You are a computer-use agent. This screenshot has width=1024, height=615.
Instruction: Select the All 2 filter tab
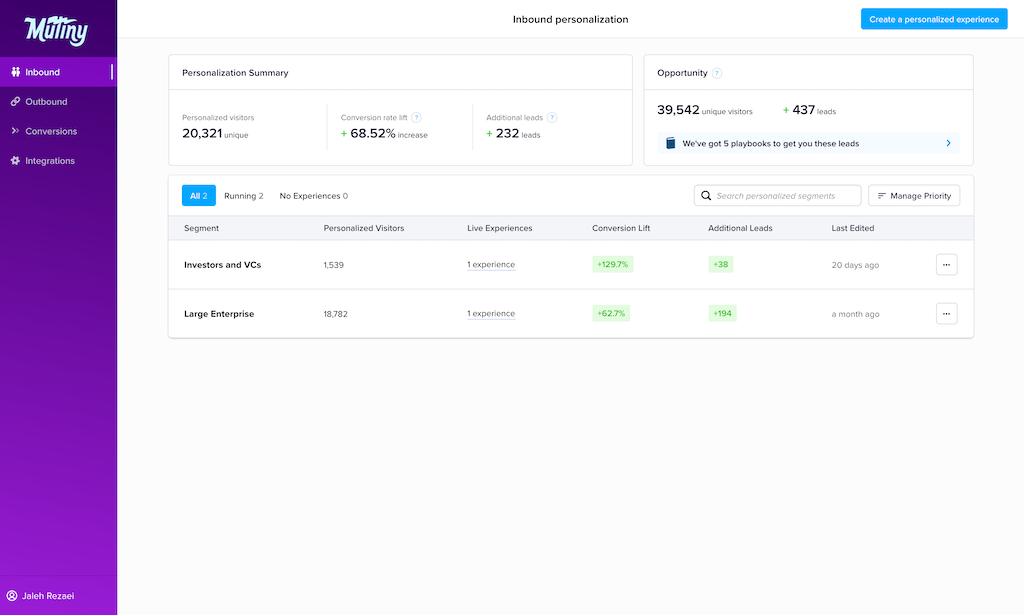[198, 196]
